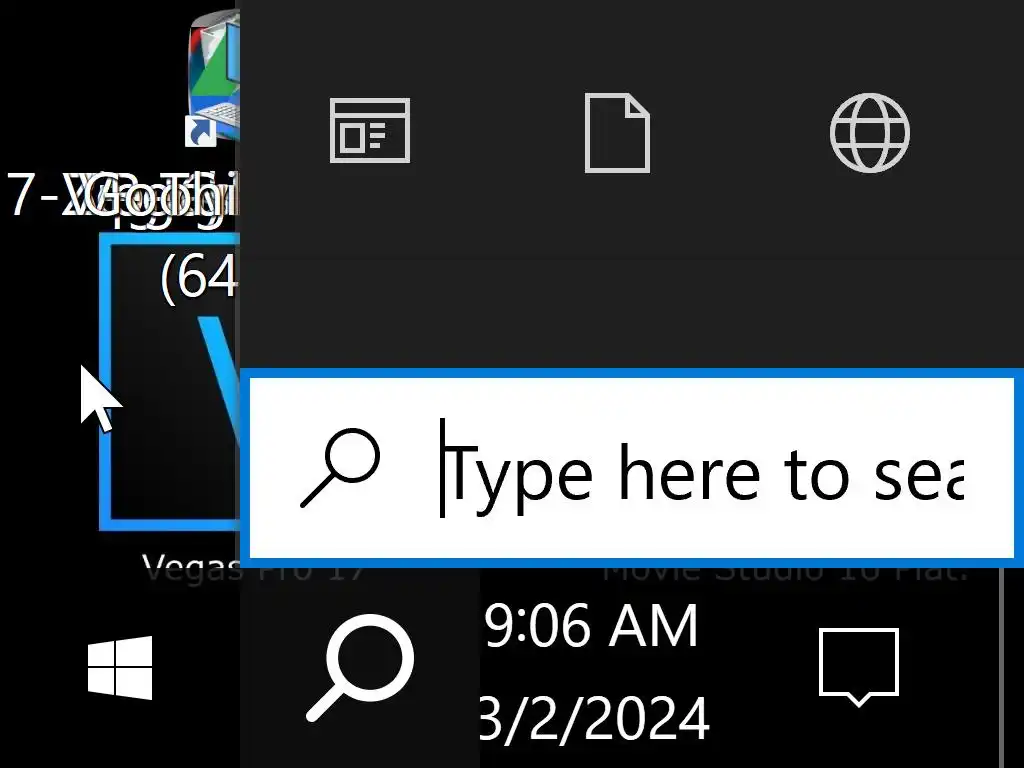
Task: Open the Windows Start menu
Action: [120, 667]
